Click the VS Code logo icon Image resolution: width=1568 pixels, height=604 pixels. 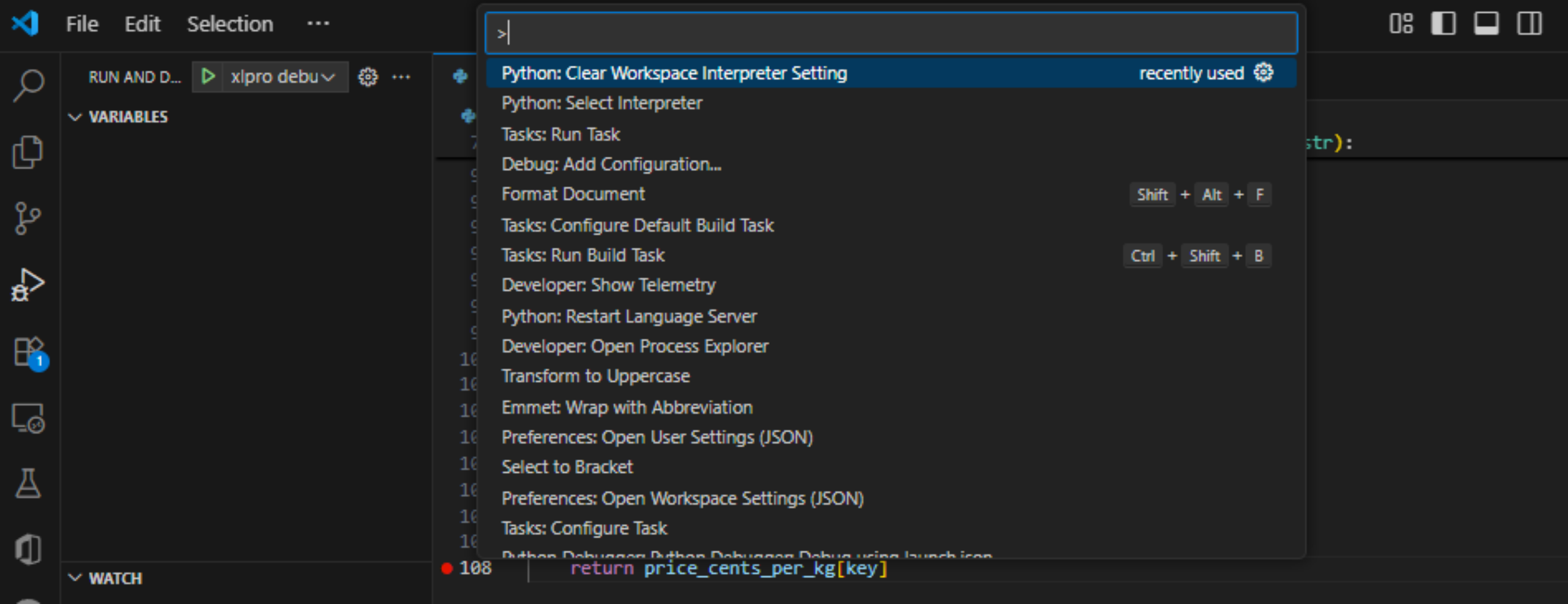[25, 24]
